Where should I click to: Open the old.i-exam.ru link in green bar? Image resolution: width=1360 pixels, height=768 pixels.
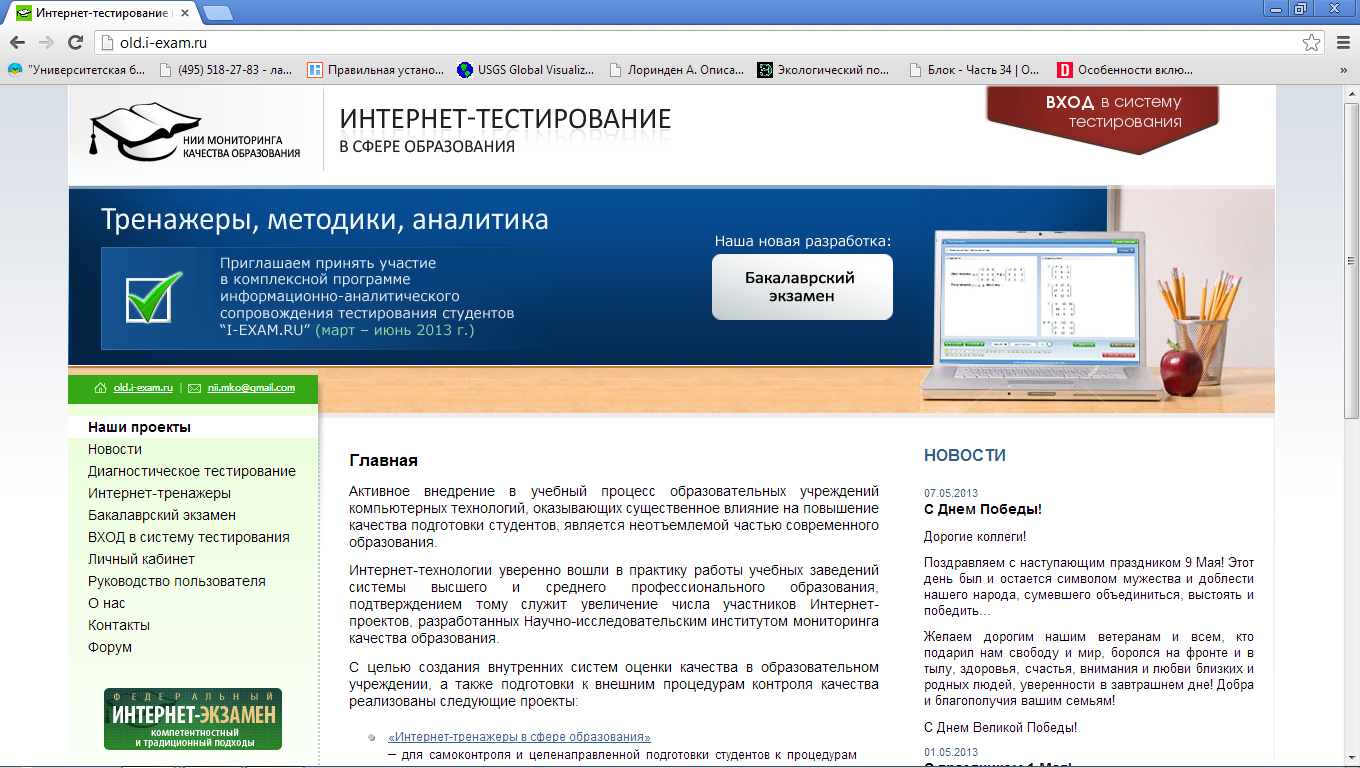pos(143,388)
